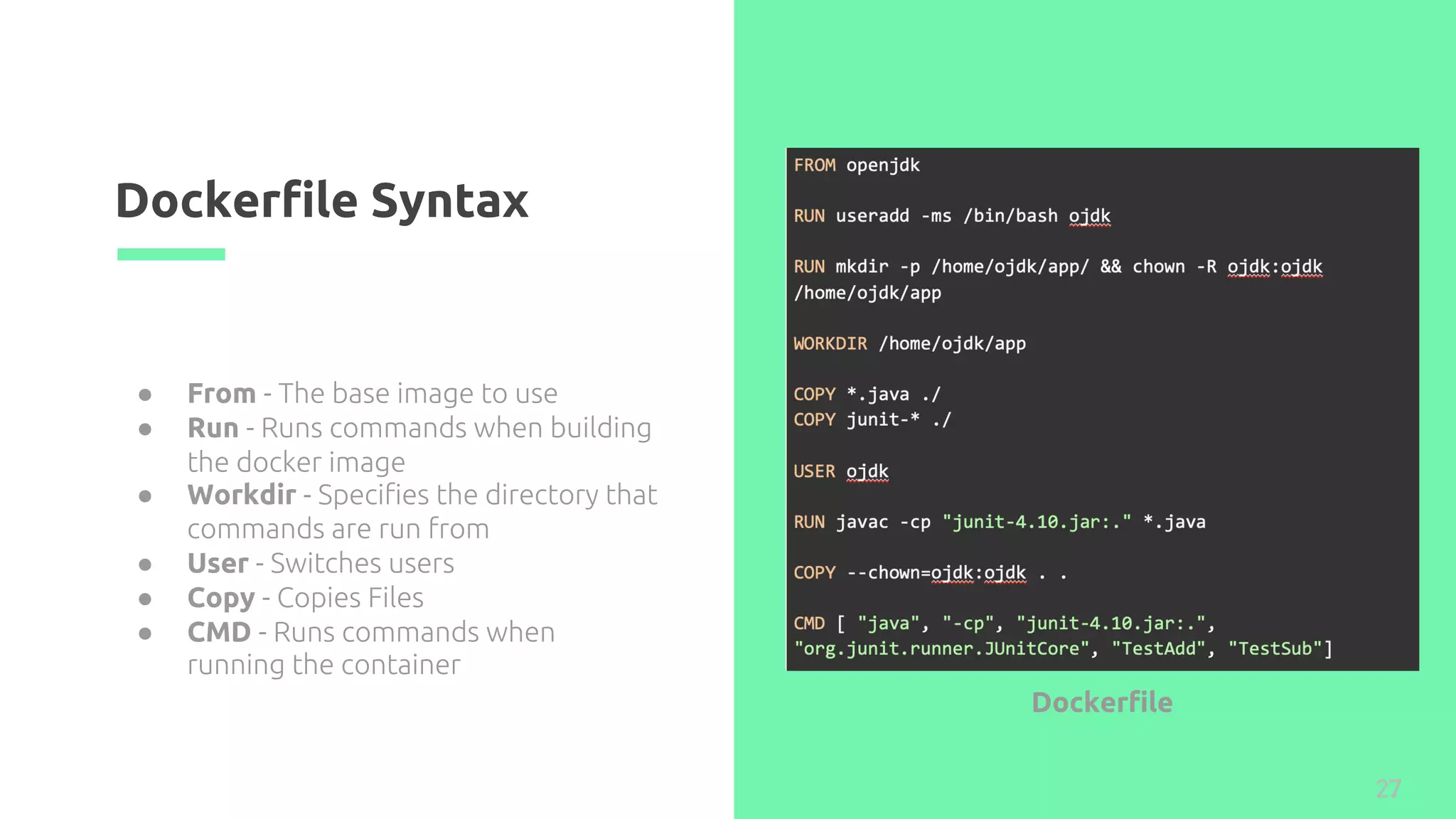Click the 'Dockerfile' caption below the code

1102,702
